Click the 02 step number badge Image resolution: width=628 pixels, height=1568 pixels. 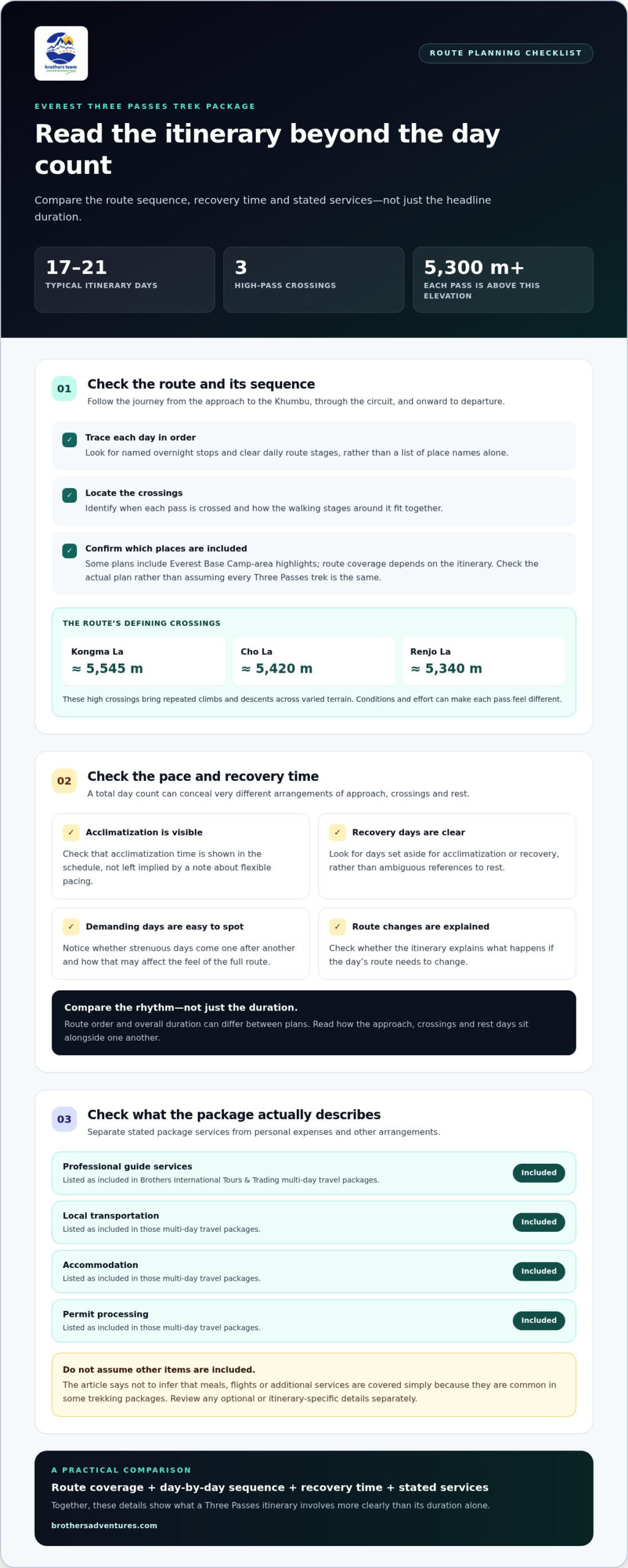tap(64, 780)
